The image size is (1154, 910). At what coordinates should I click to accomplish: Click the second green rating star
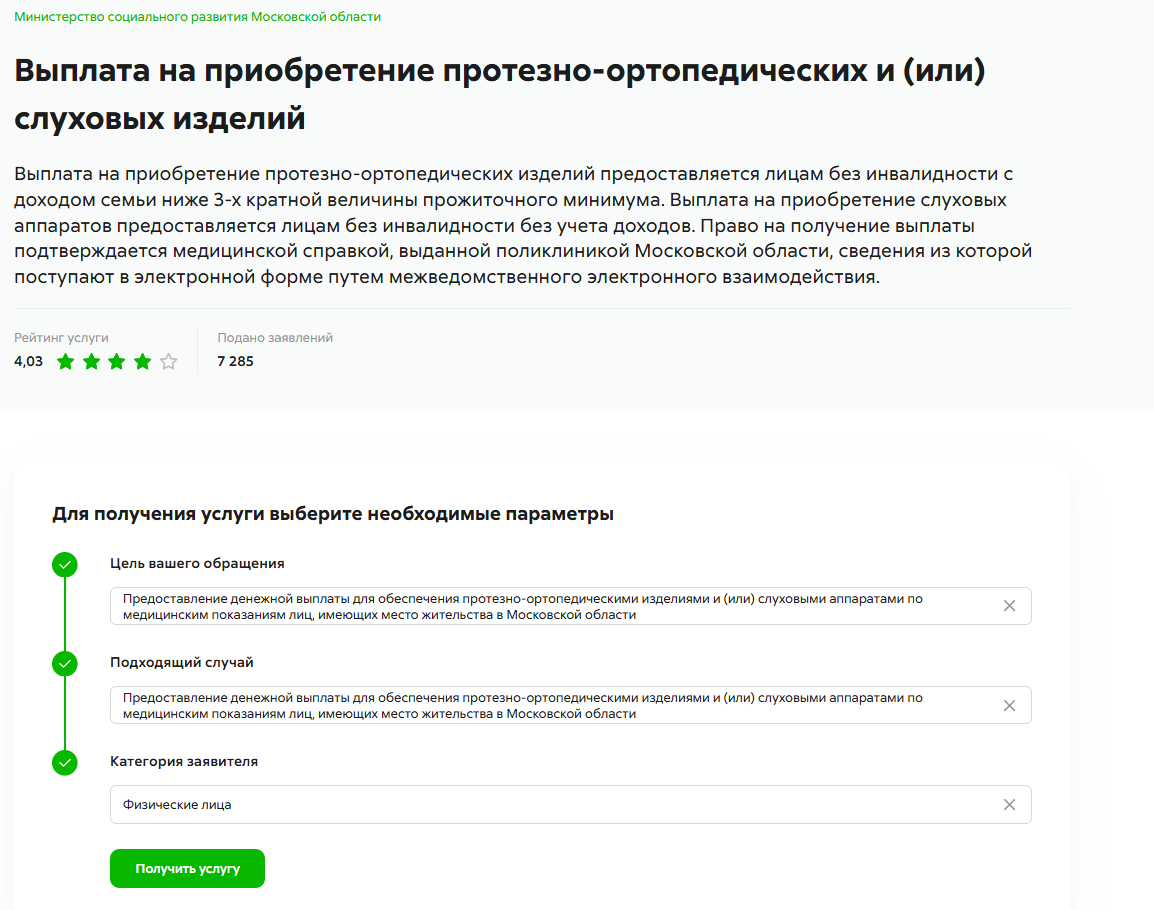[91, 361]
